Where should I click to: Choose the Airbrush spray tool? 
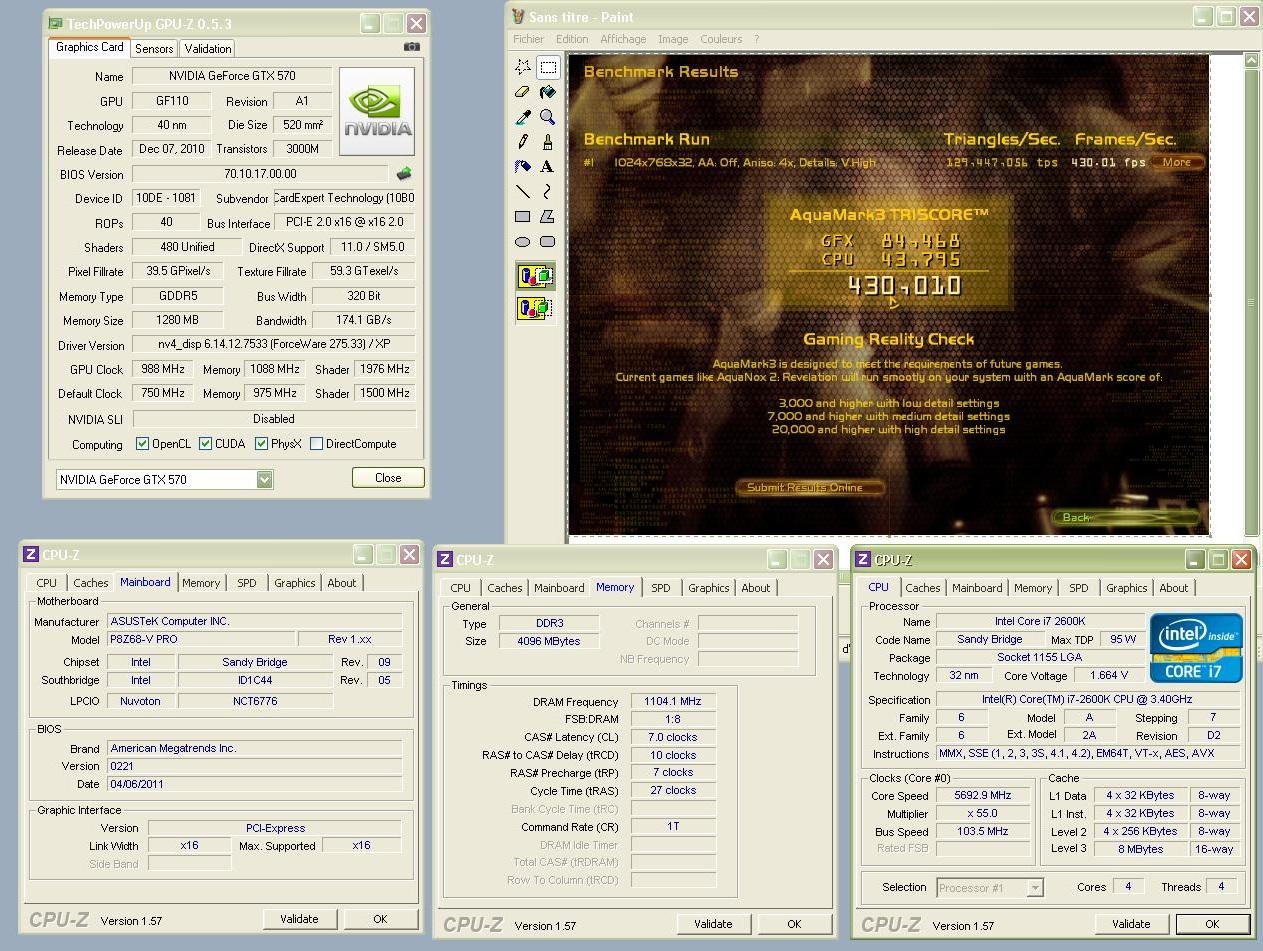pyautogui.click(x=523, y=167)
